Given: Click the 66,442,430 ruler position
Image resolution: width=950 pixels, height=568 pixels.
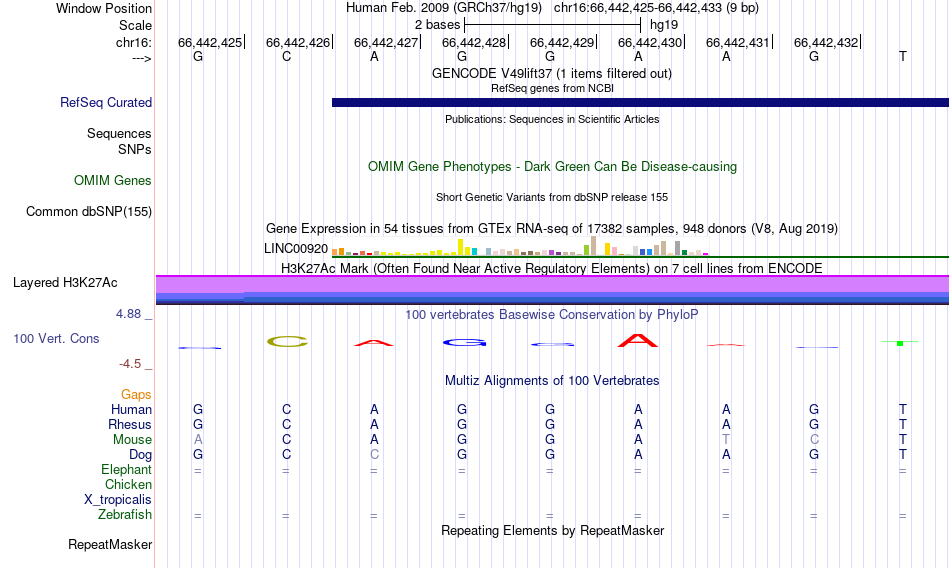Looking at the screenshot, I should pyautogui.click(x=649, y=42).
